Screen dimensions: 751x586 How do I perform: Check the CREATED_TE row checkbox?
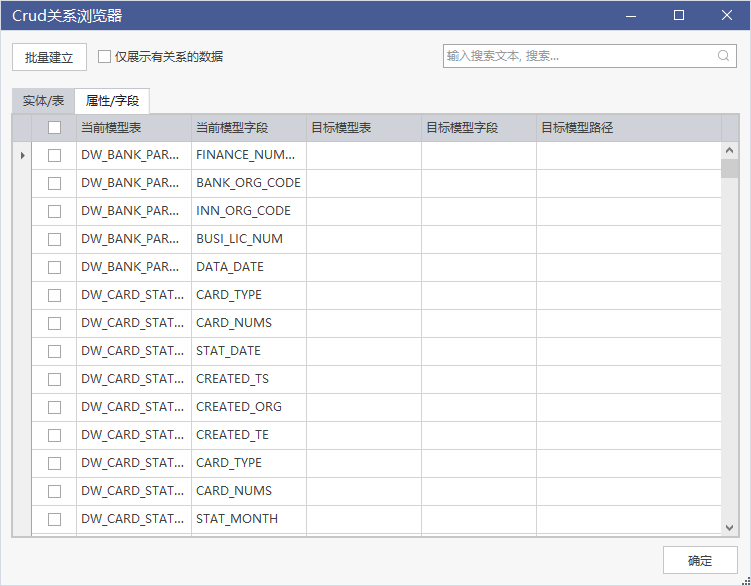coord(55,435)
